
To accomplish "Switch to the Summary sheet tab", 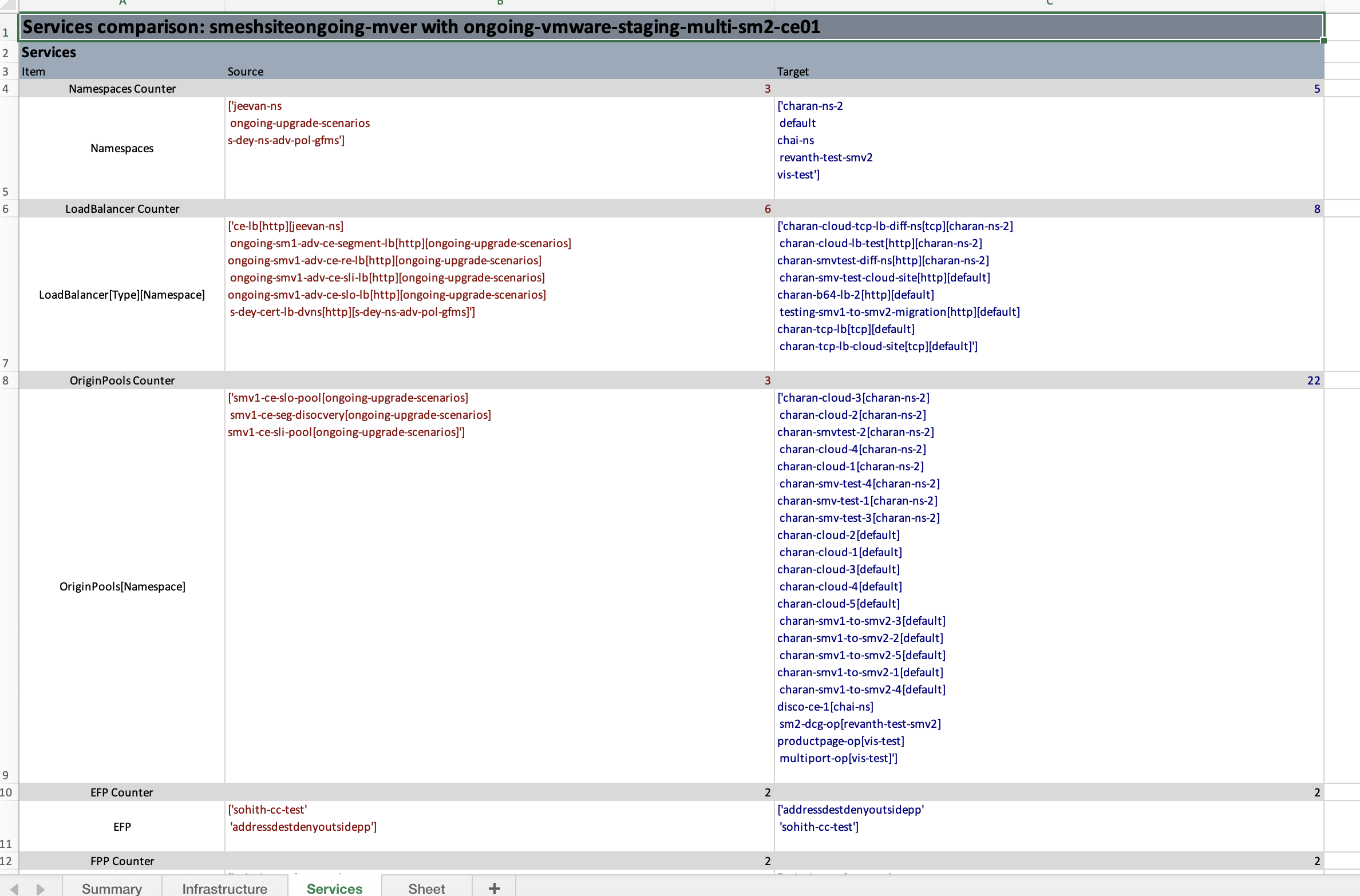I will coord(112,888).
